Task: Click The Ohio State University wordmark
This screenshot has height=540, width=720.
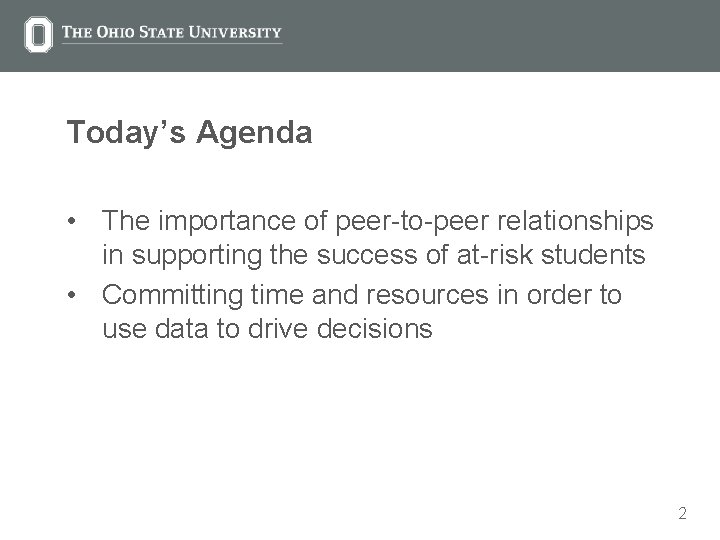Action: click(x=171, y=32)
